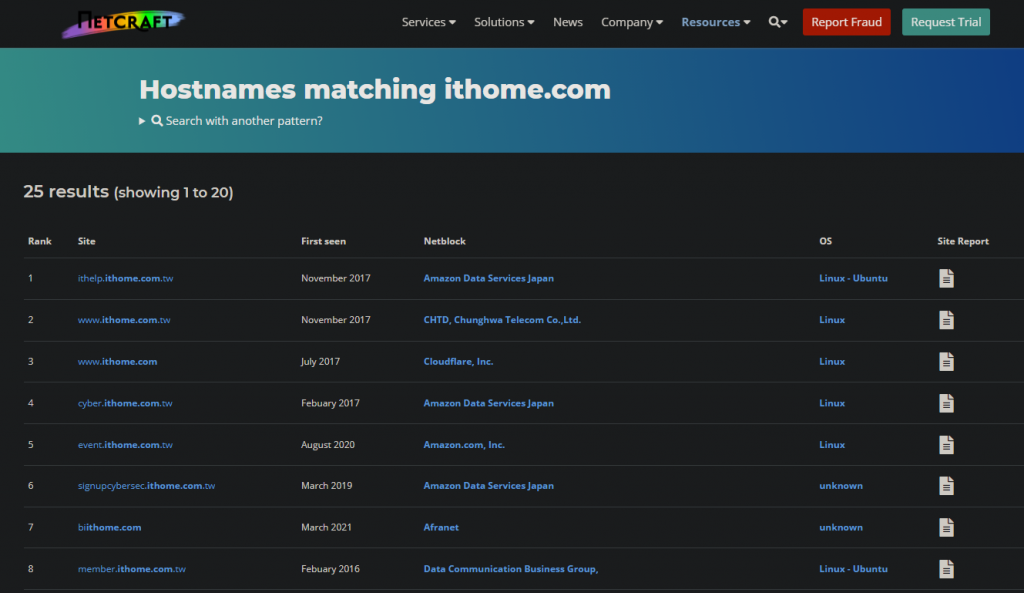
Task: Click the Netblock column header
Action: click(444, 242)
